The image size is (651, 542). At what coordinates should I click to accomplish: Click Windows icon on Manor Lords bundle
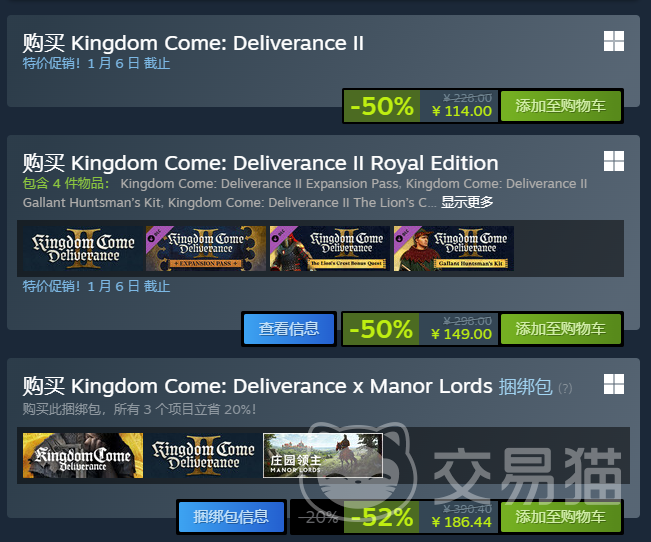pos(614,384)
